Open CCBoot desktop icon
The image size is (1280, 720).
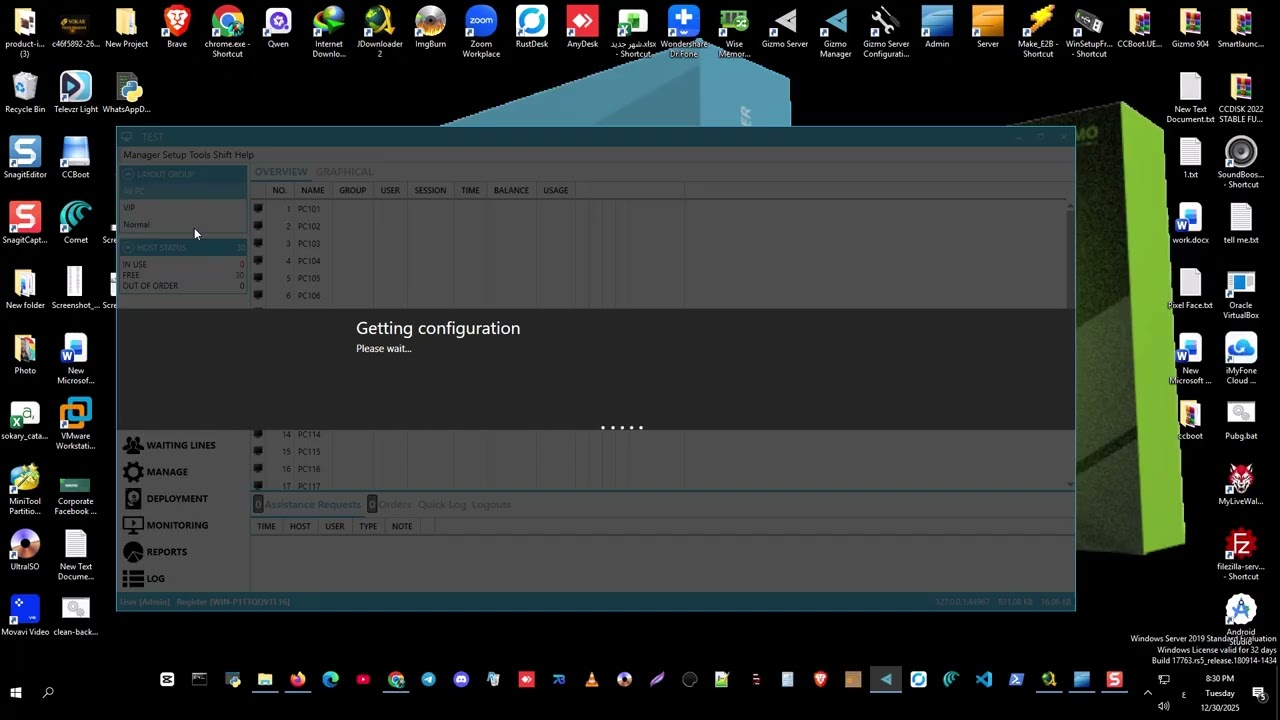coord(75,157)
